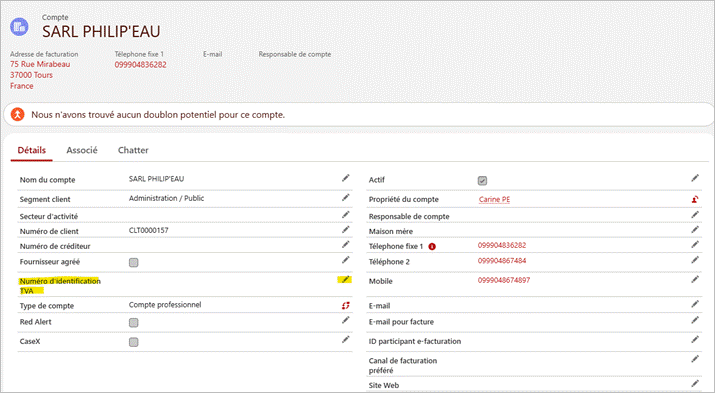Edit the Actif field pencil icon

[x=694, y=178]
